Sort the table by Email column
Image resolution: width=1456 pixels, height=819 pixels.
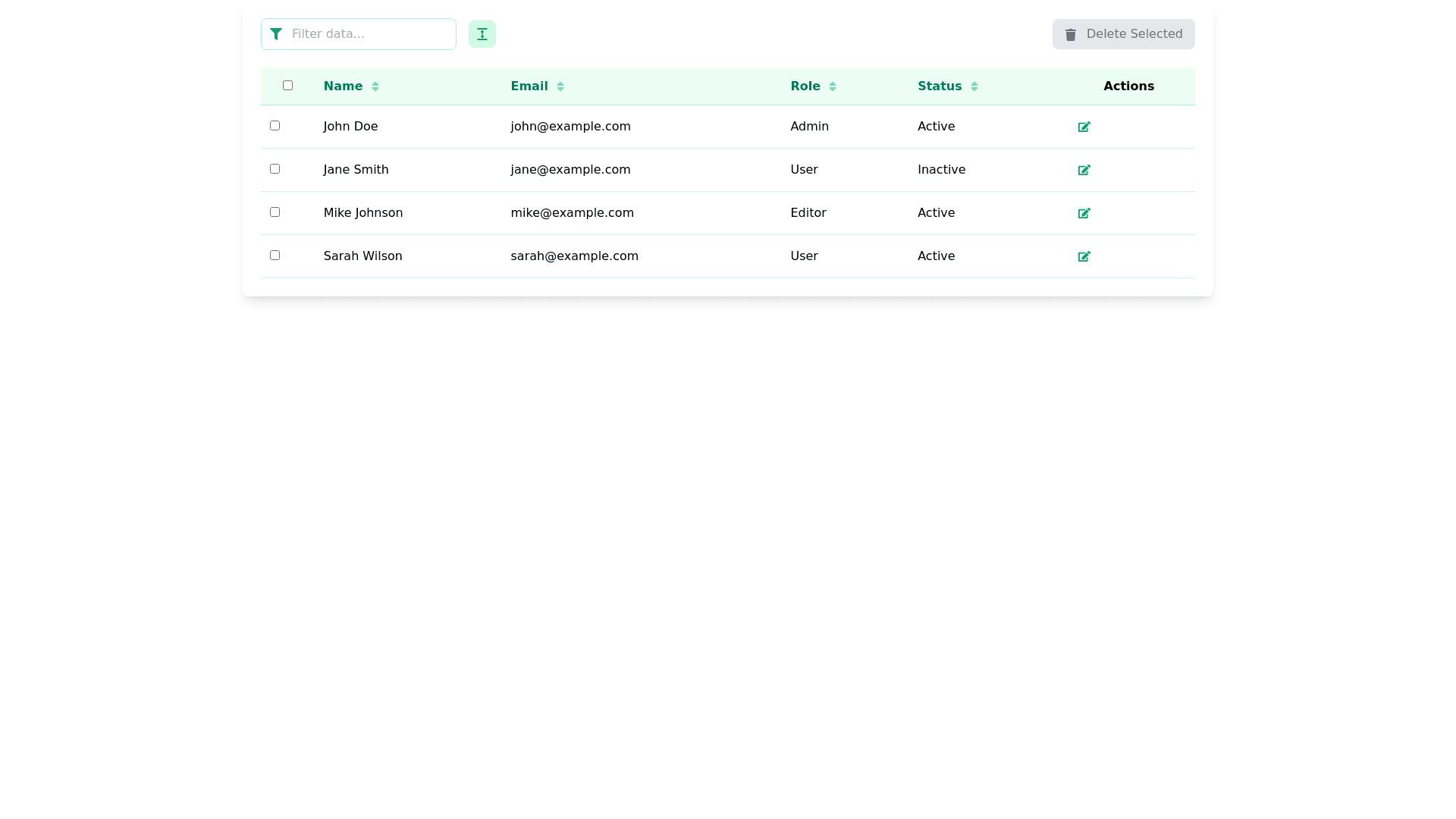coord(560,86)
